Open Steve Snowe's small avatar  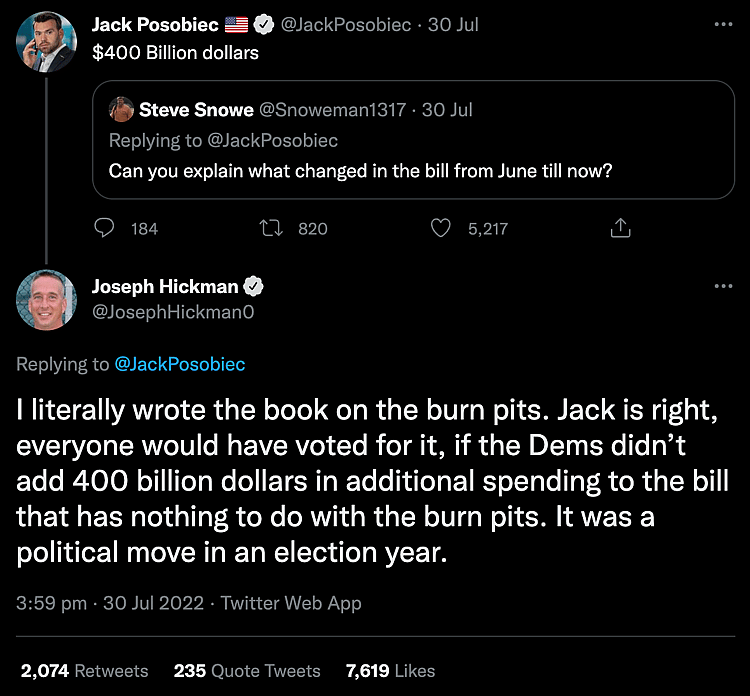[121, 109]
